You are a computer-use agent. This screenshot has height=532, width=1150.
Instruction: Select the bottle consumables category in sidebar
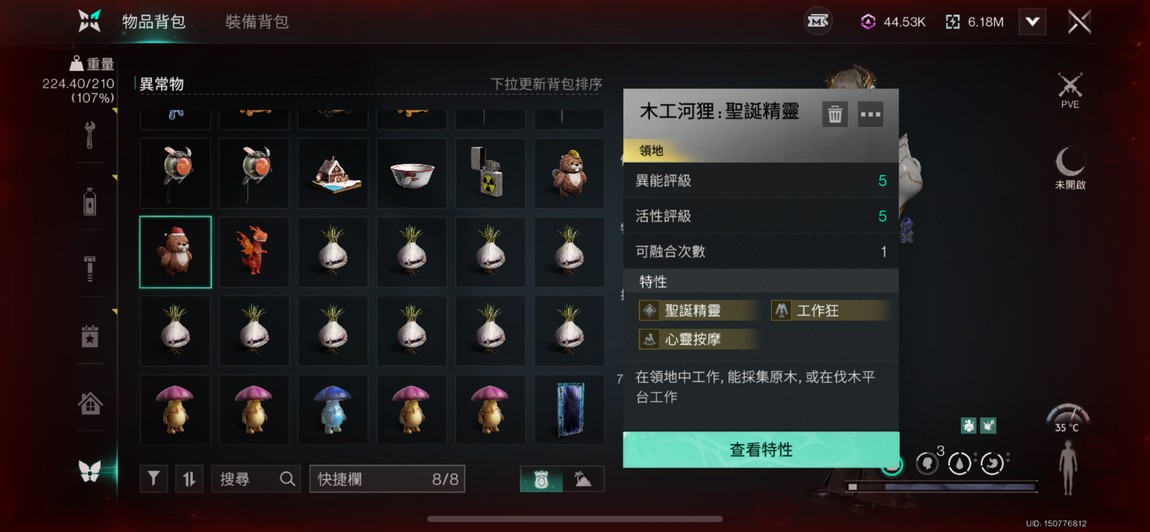(x=89, y=202)
